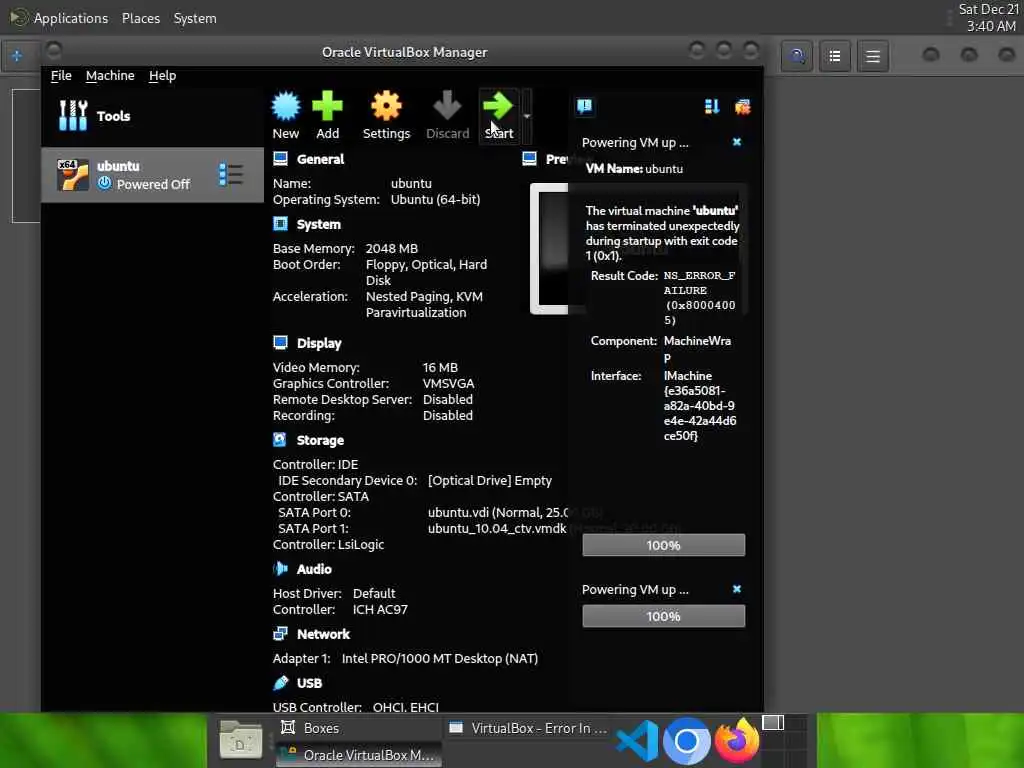Click the Intel PRO/1000 MT Desktop (NAT) adapter

tap(440, 659)
